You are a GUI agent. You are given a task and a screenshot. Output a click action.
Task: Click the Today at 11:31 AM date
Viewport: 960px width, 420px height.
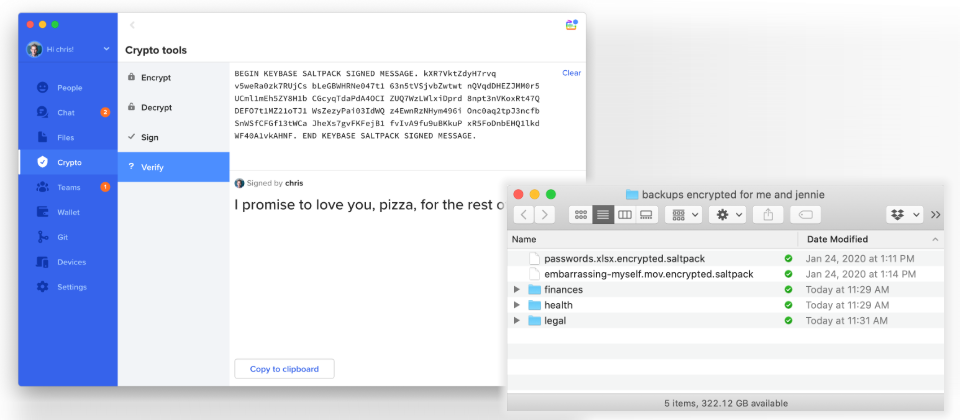847,320
